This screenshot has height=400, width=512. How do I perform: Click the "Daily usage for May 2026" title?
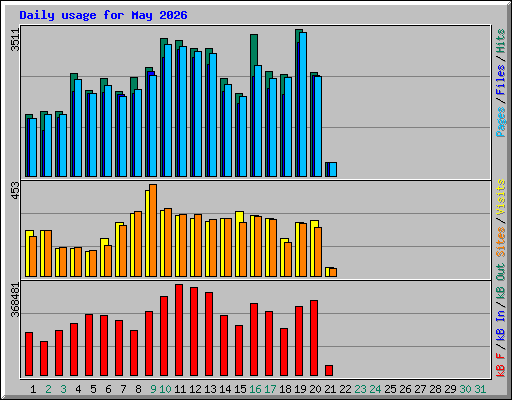(103, 15)
